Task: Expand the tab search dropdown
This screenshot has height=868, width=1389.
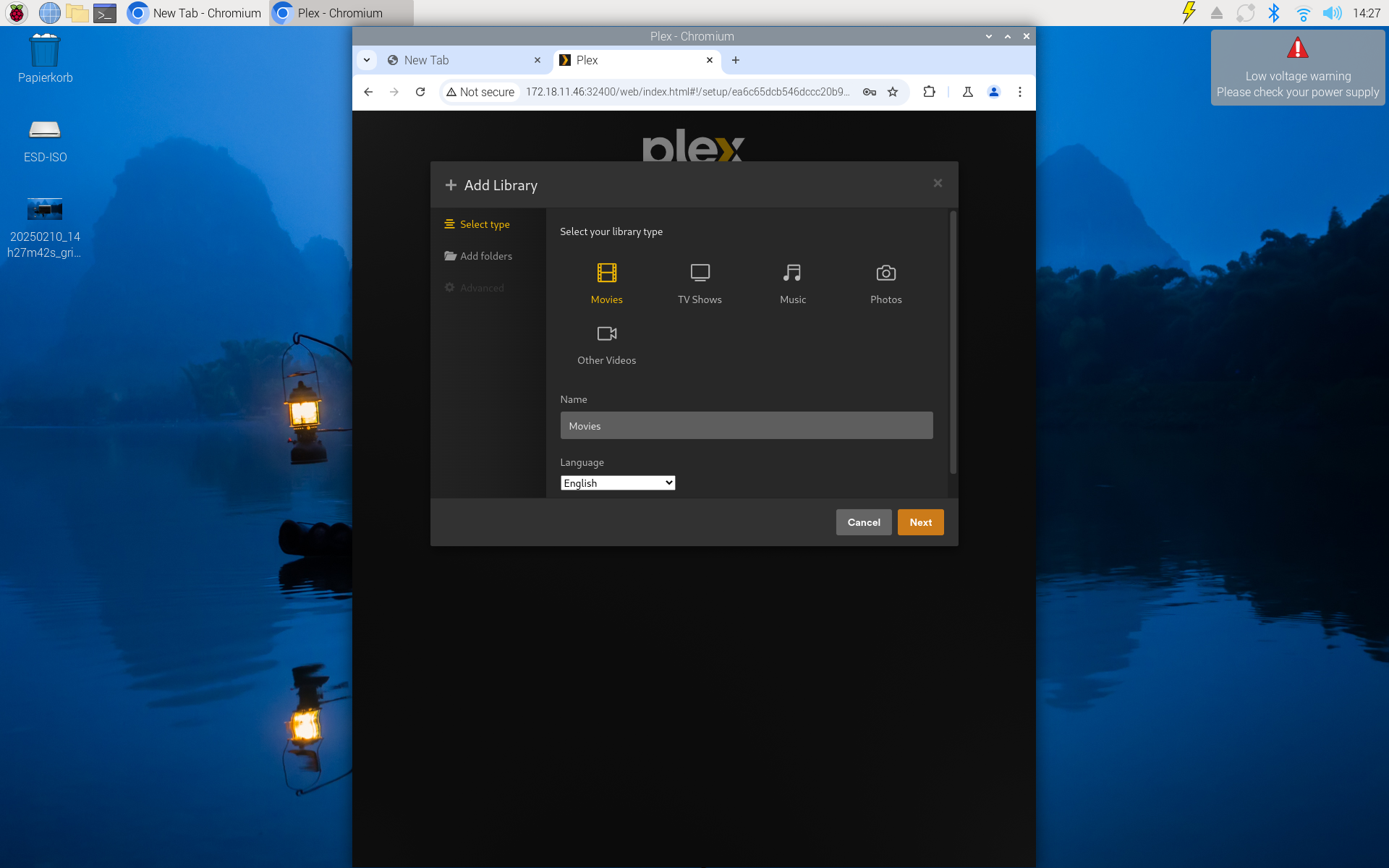Action: (x=367, y=60)
